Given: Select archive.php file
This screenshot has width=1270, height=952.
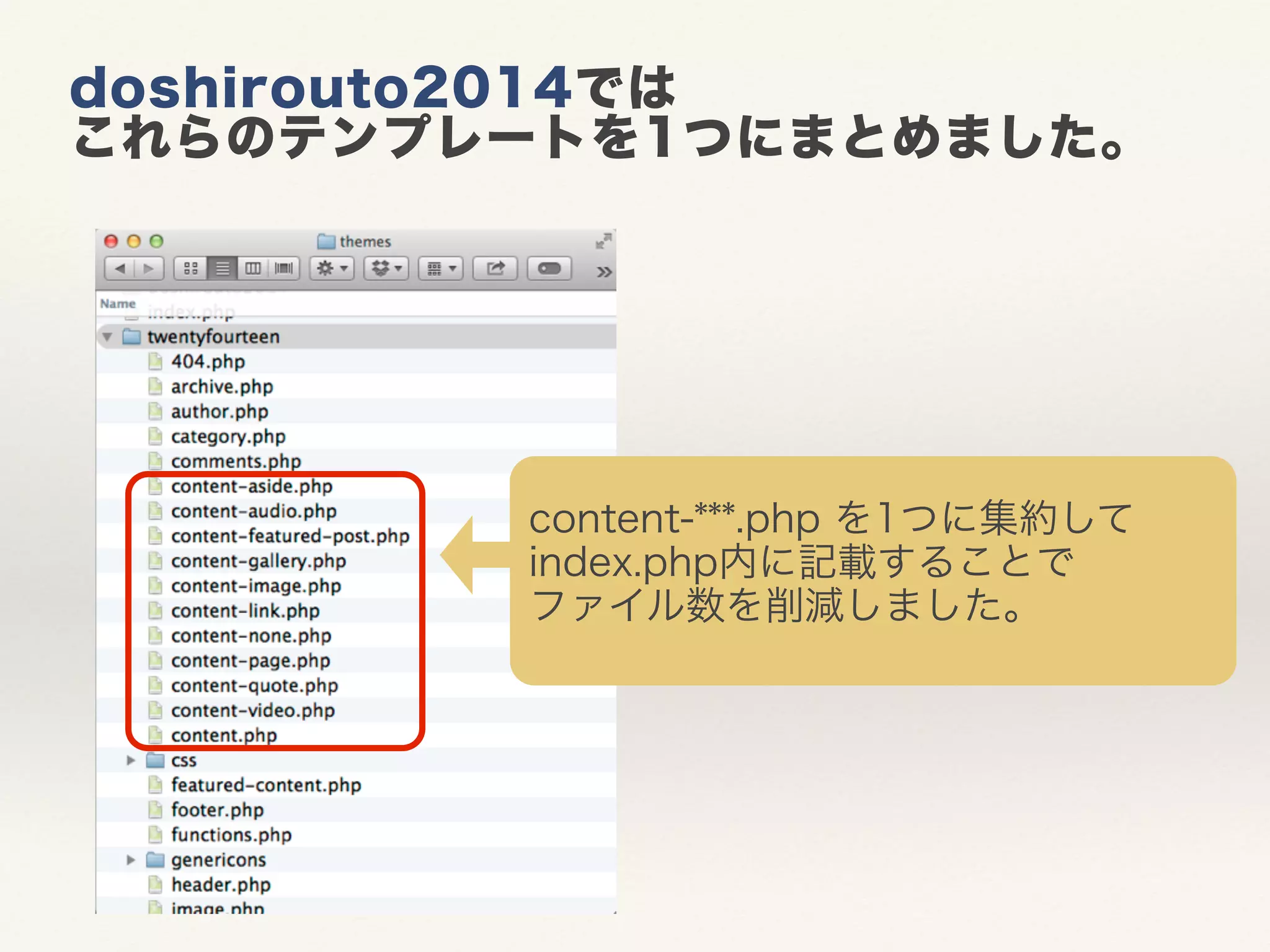Looking at the screenshot, I should [x=222, y=387].
